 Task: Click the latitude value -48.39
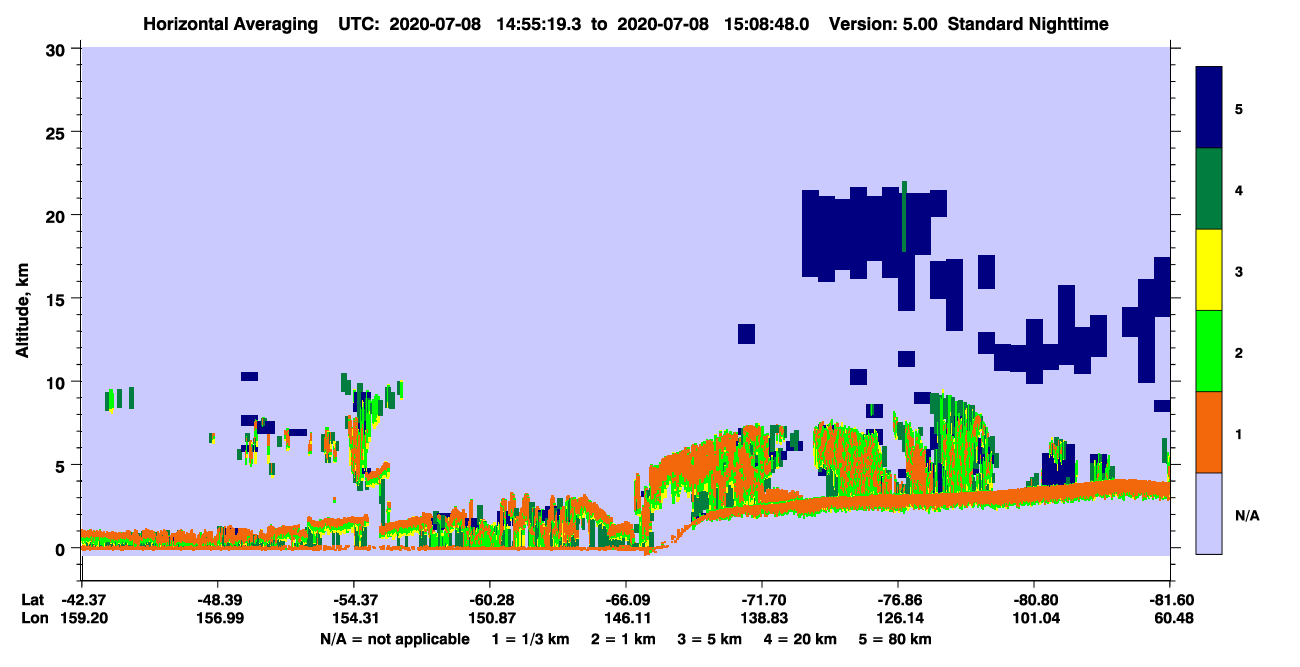(x=217, y=600)
